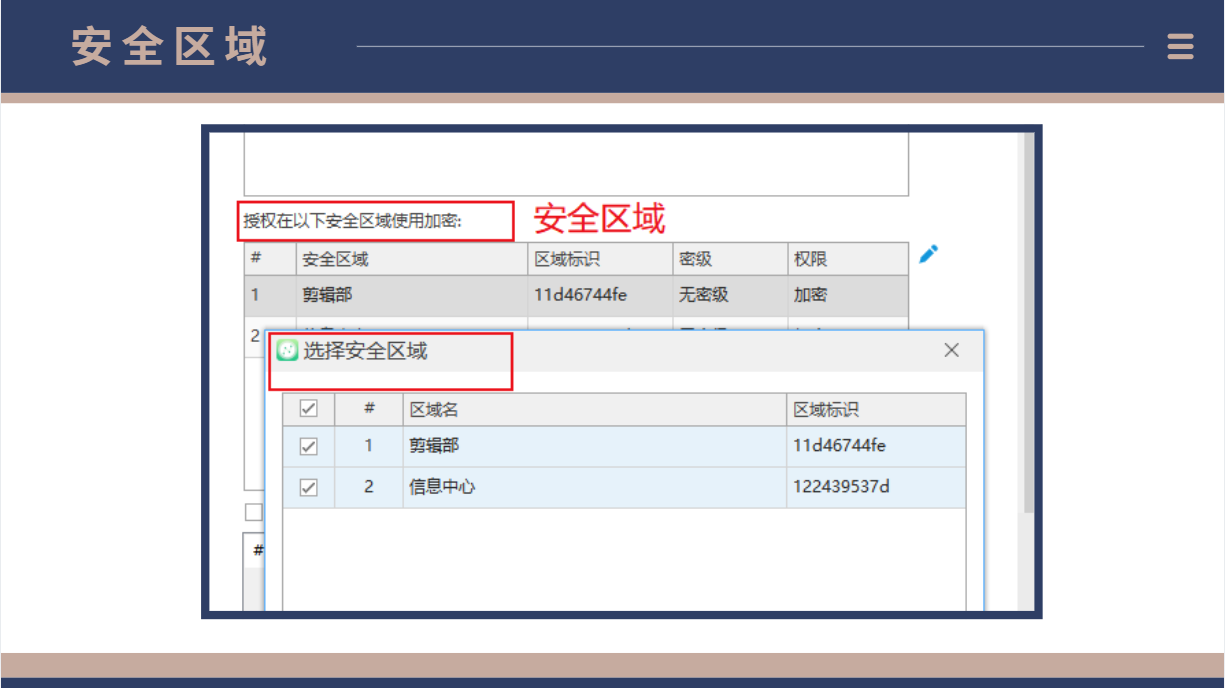Click the 区域标识 column header in dialog
The width and height of the screenshot is (1225, 688).
pos(875,410)
